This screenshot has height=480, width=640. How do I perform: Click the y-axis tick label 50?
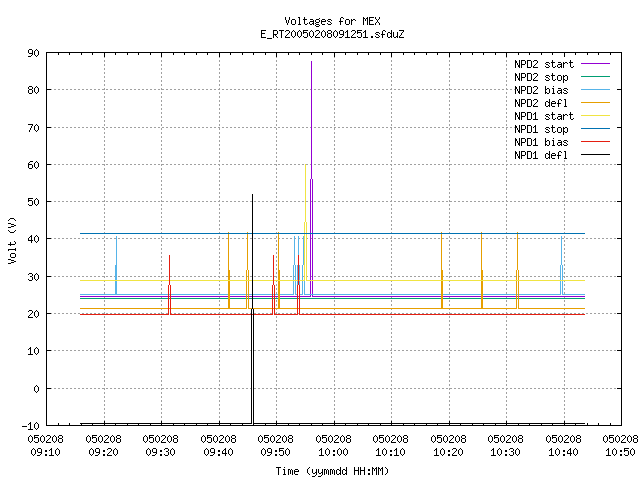(33, 202)
